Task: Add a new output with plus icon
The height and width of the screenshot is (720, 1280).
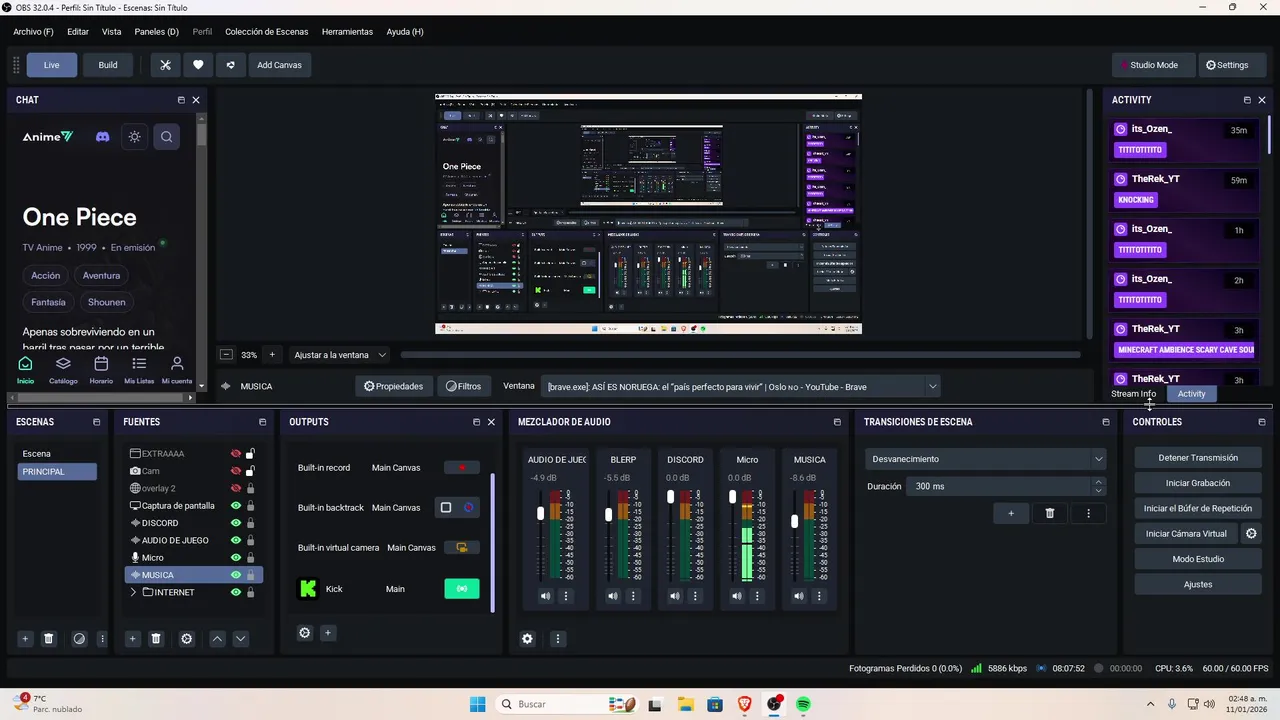Action: (327, 633)
